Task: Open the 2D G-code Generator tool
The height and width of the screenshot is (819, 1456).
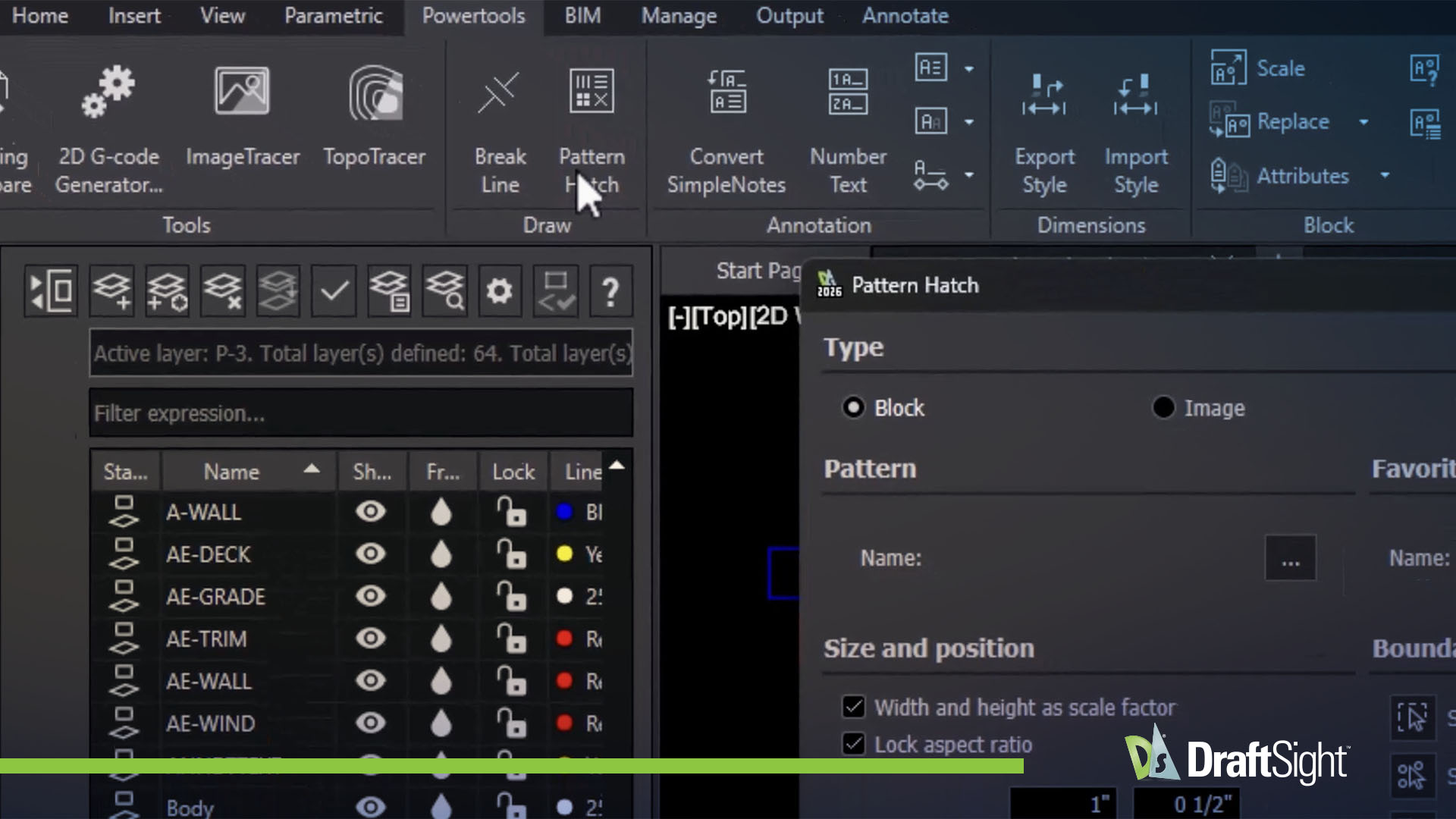Action: [x=108, y=129]
